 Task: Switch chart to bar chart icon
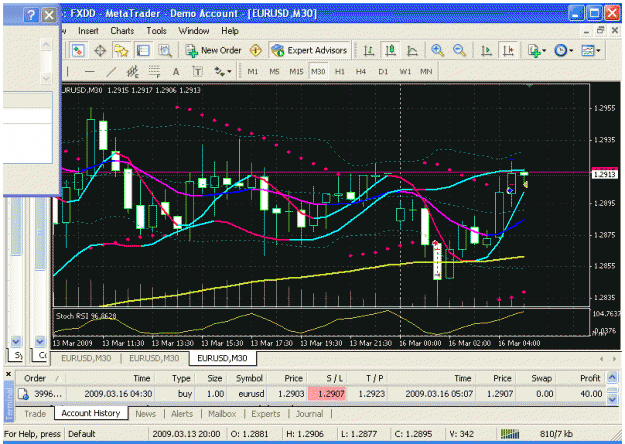(369, 51)
